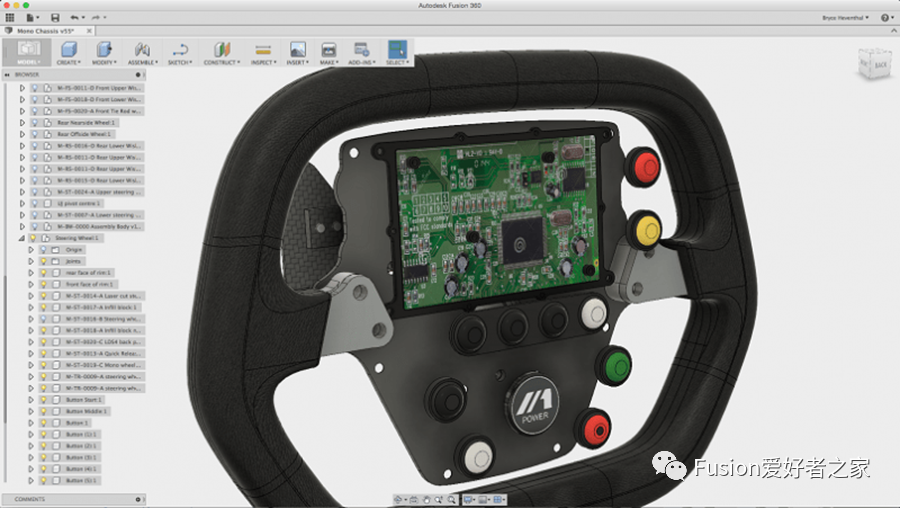The height and width of the screenshot is (508, 900).
Task: Open the SKETCH tool menu
Action: pos(180,52)
